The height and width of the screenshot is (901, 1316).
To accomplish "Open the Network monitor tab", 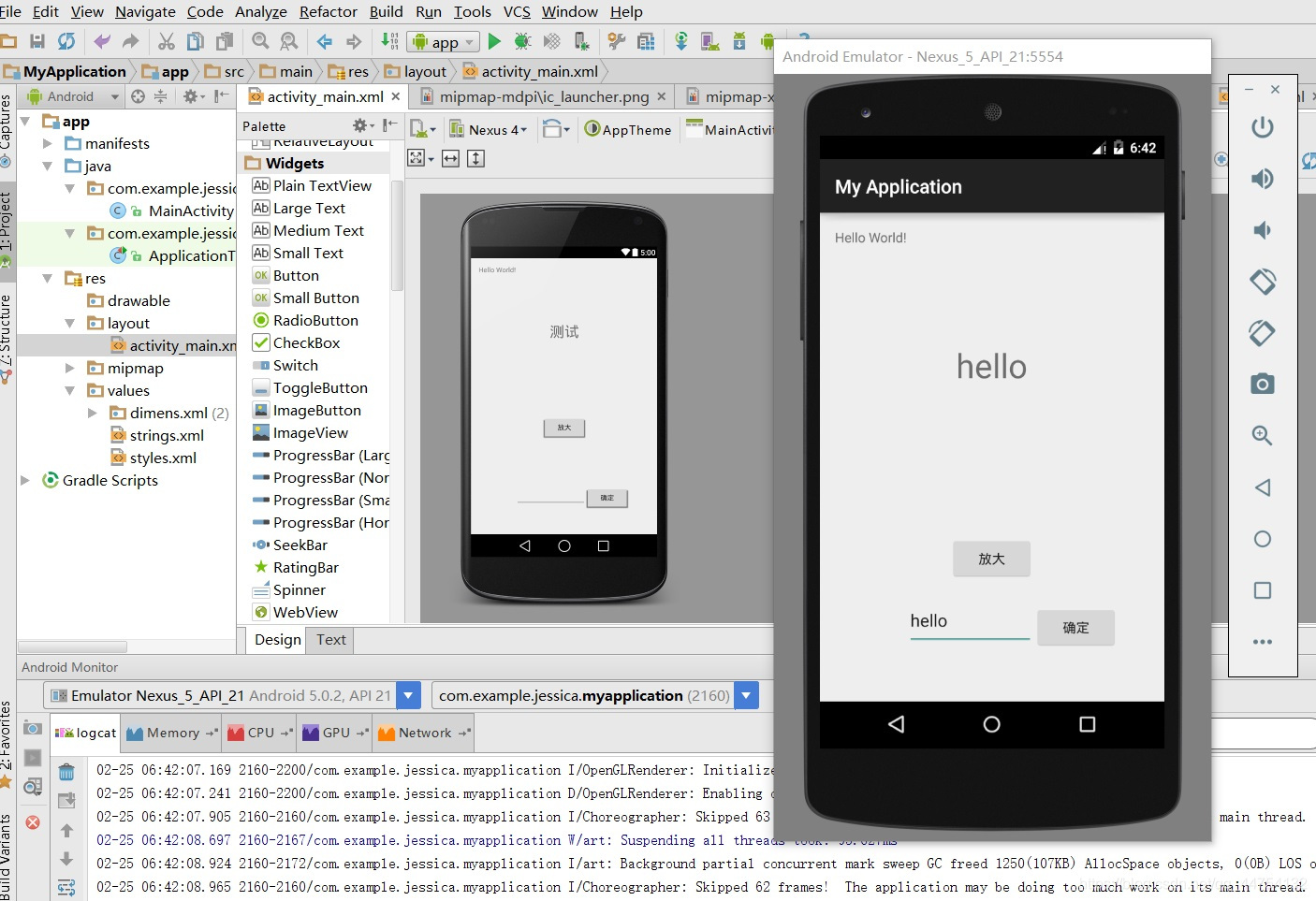I will [425, 733].
